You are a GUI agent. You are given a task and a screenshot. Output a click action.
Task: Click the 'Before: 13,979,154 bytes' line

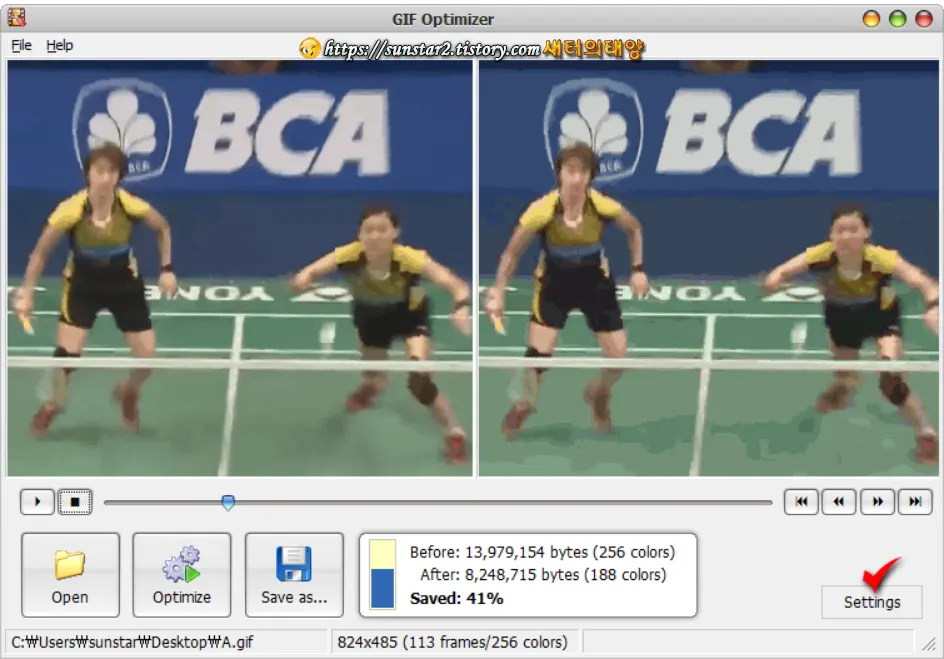(x=542, y=552)
